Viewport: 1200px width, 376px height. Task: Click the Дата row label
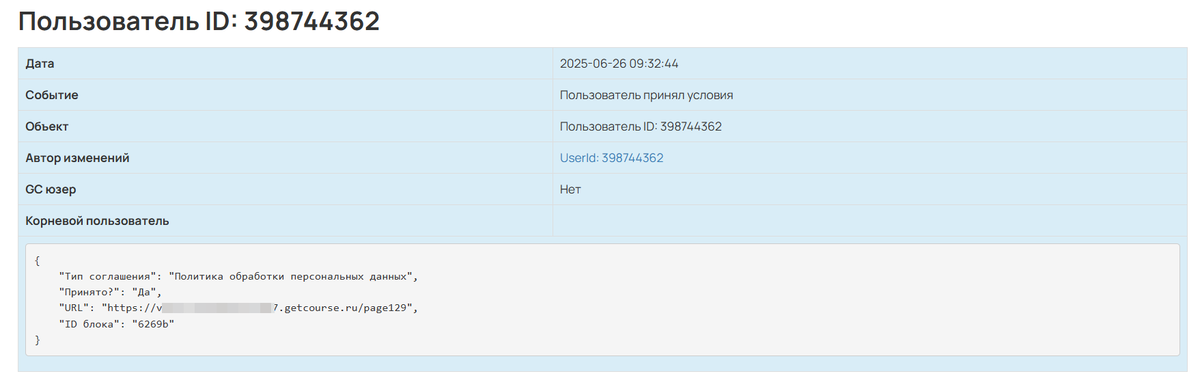[x=40, y=63]
